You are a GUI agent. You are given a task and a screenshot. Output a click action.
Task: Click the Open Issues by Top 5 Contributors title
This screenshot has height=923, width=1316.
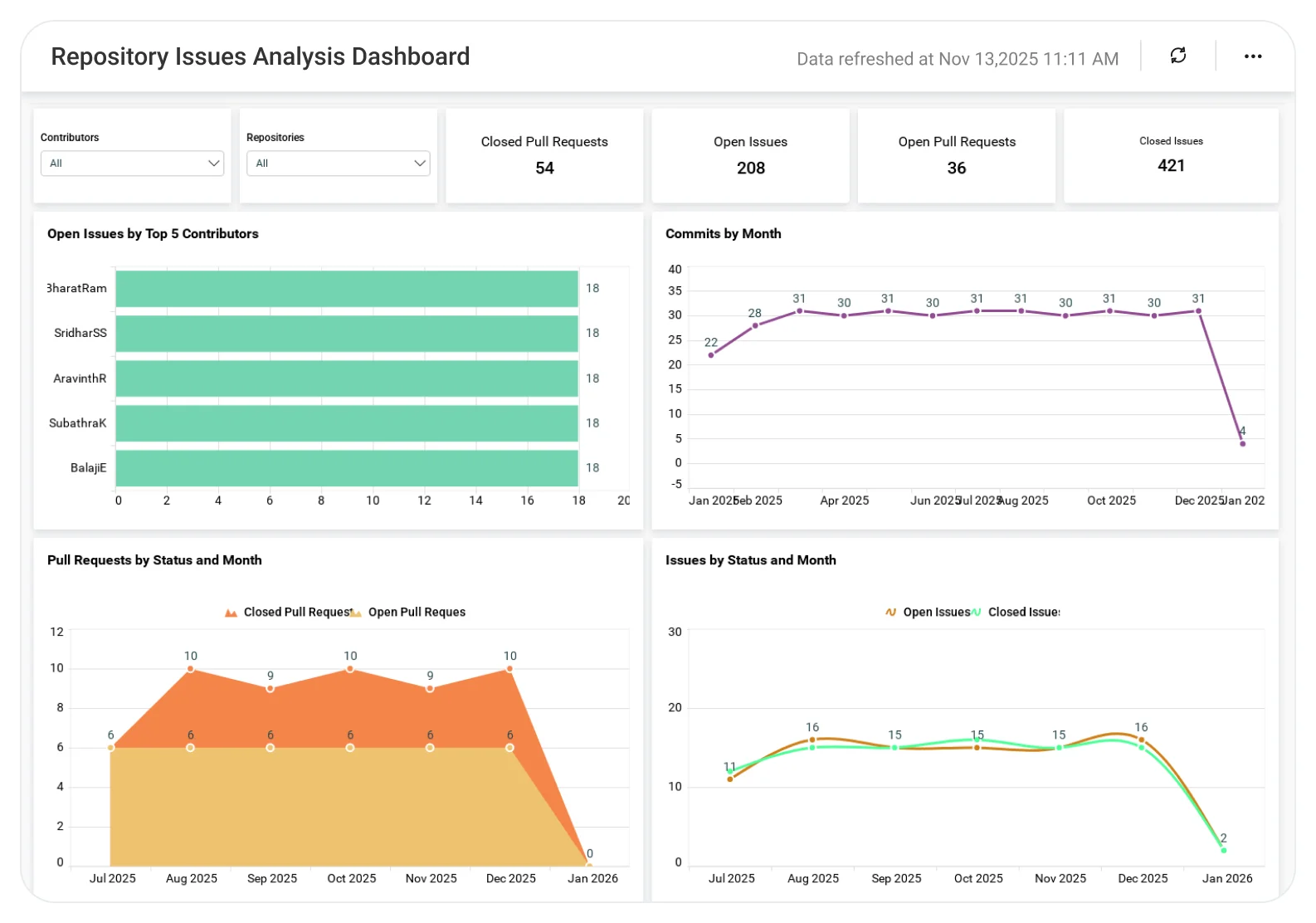[153, 234]
